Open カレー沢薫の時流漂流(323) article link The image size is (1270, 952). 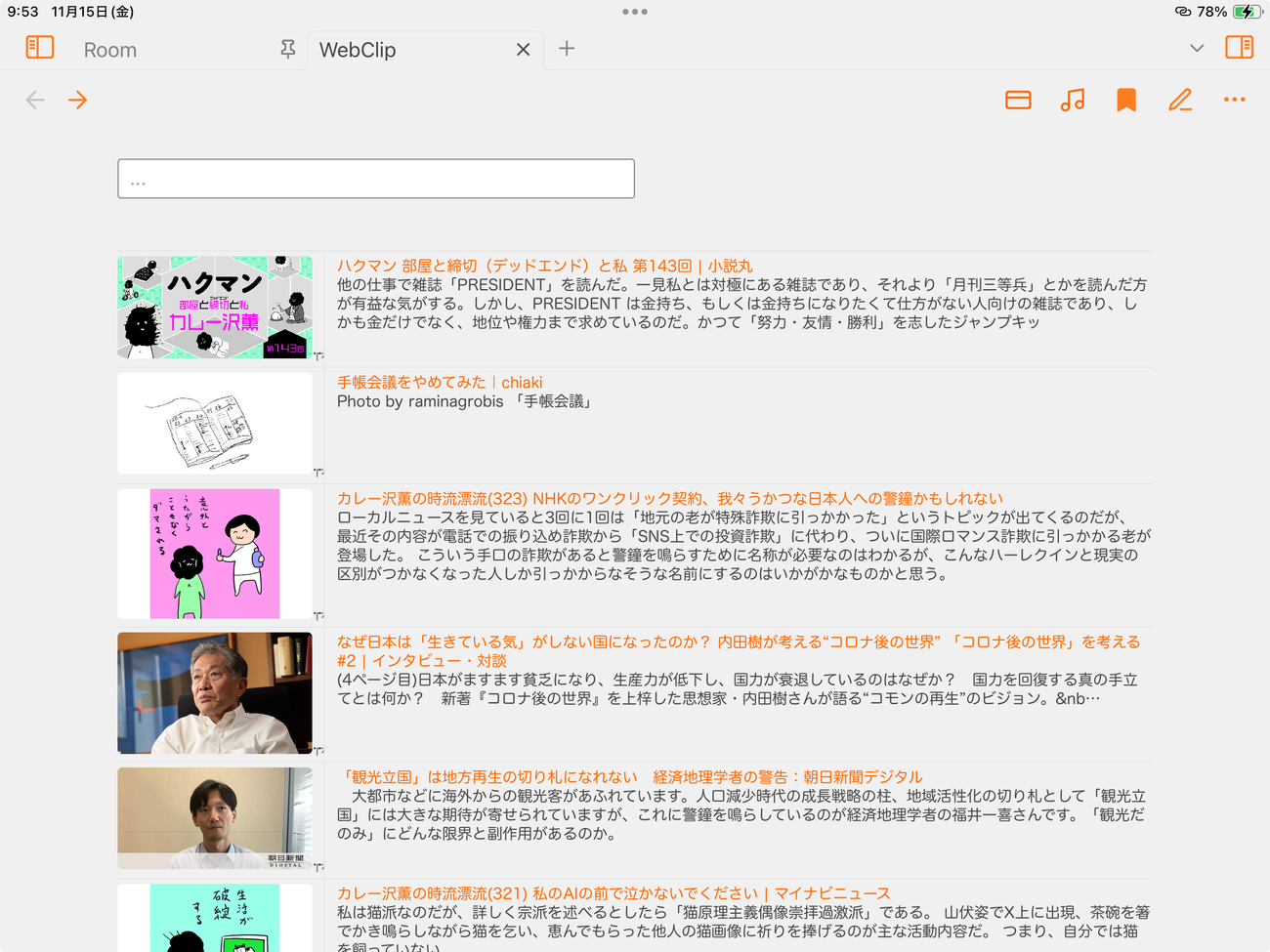click(670, 499)
